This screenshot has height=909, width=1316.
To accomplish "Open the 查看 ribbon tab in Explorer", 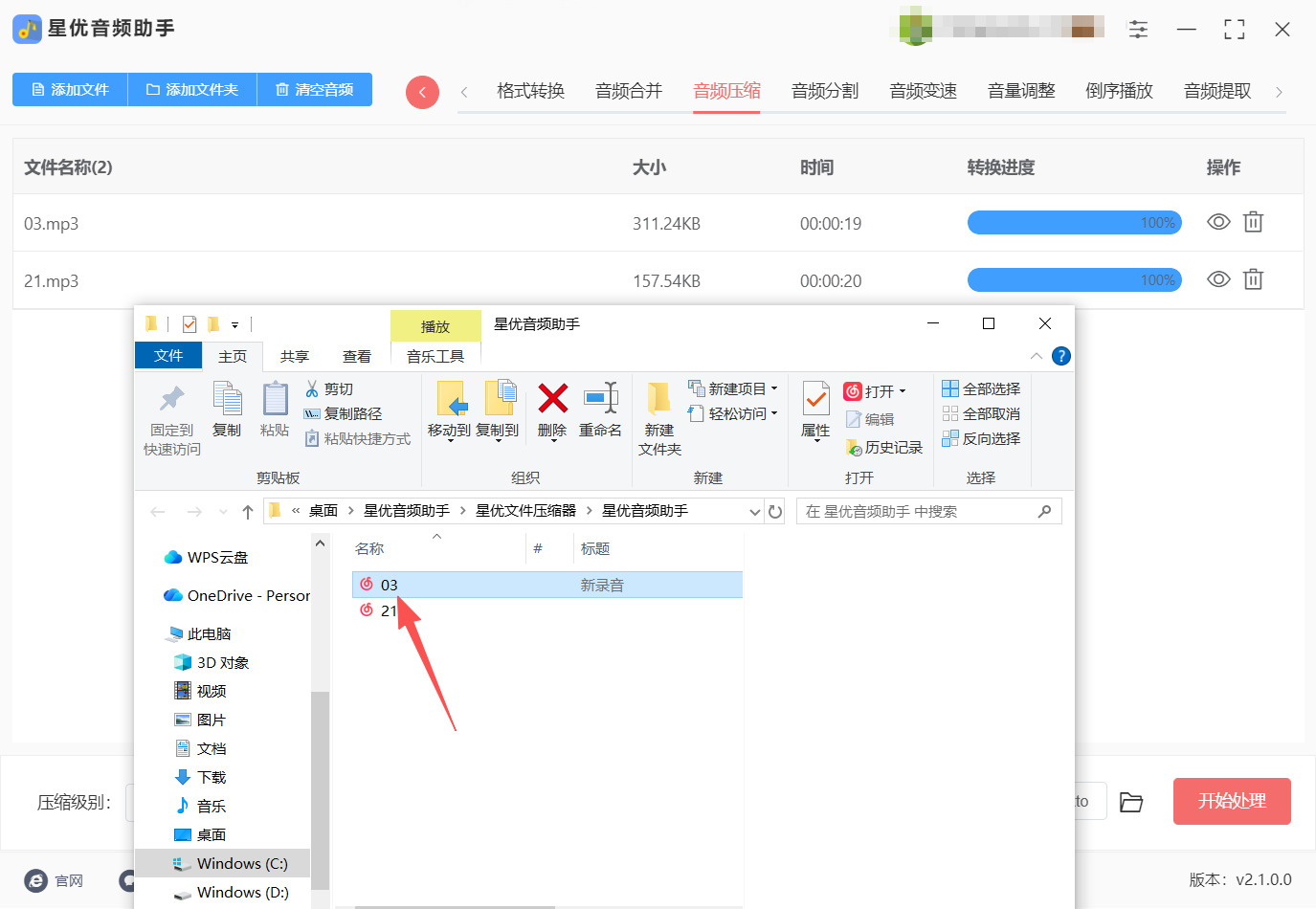I will click(356, 355).
